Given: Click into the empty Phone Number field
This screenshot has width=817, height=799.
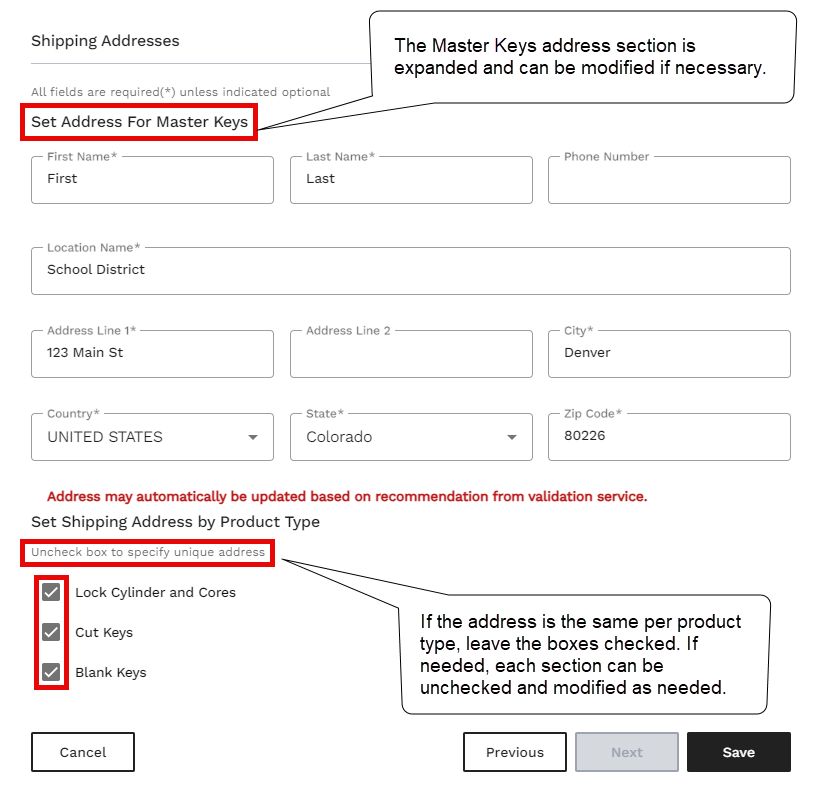Looking at the screenshot, I should (669, 180).
